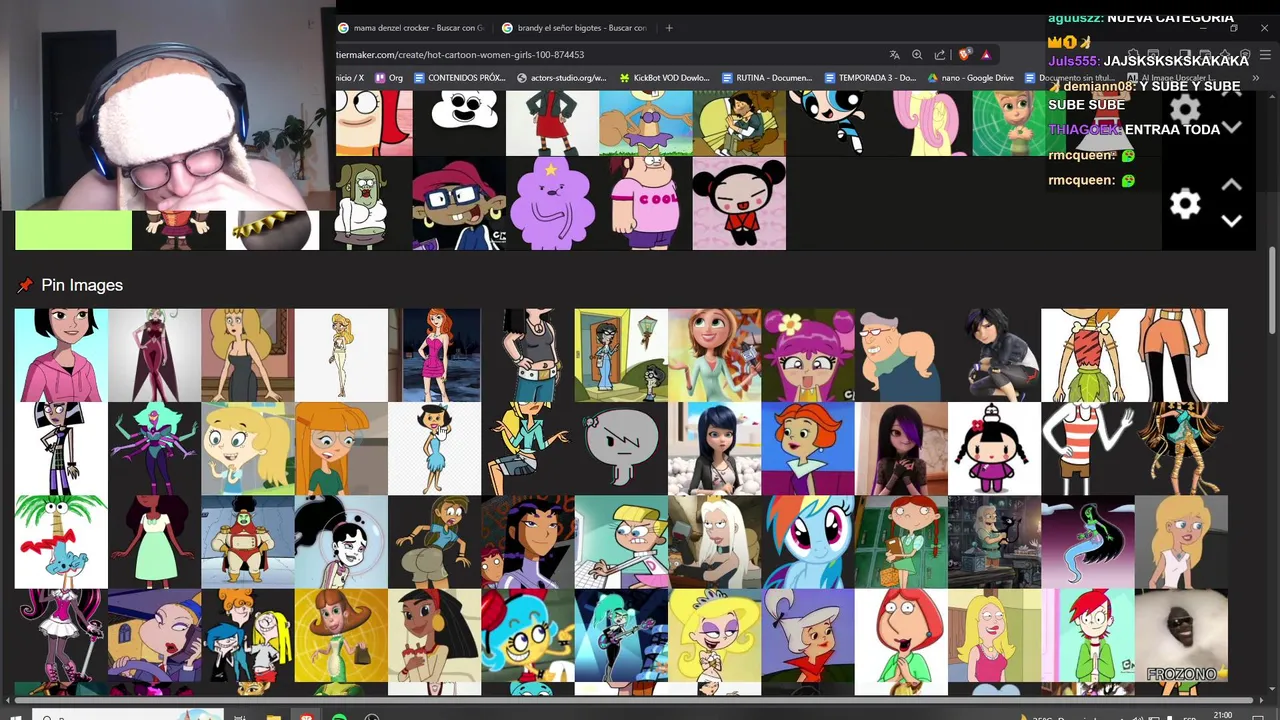The height and width of the screenshot is (720, 1280).
Task: Pick Lois Griffin image in pin images
Action: tap(901, 635)
